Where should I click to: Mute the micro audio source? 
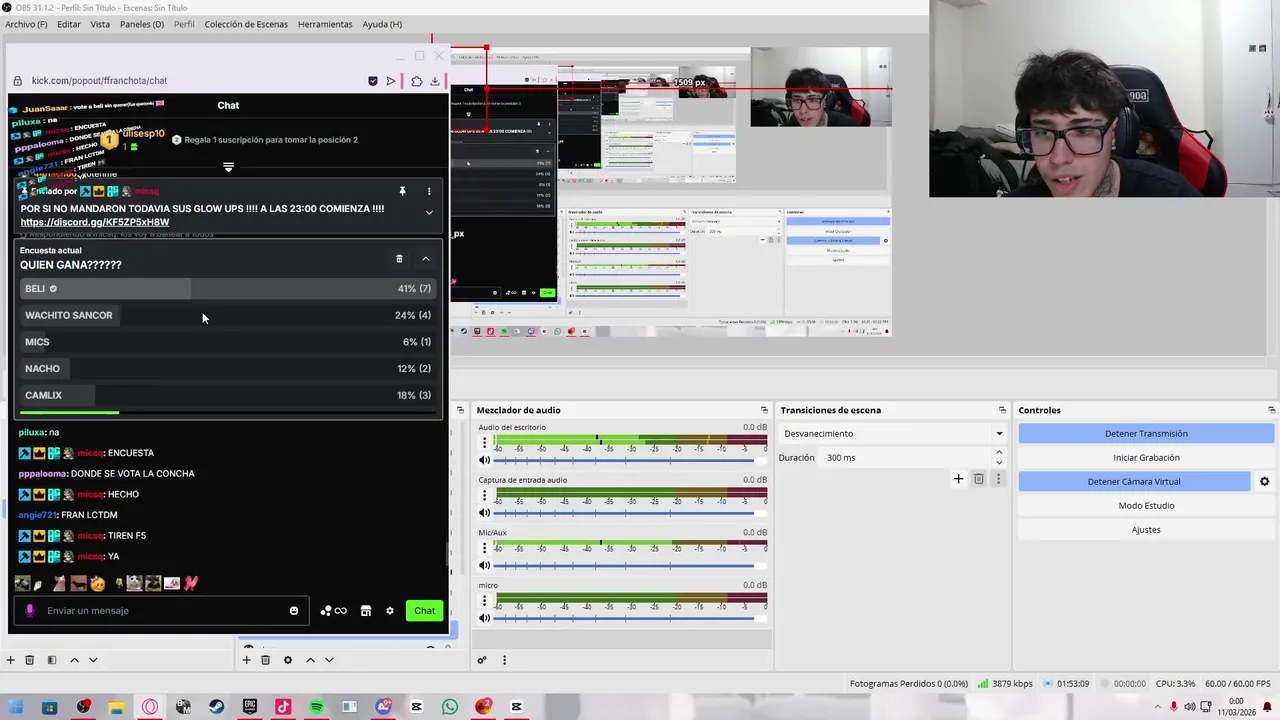coord(485,618)
